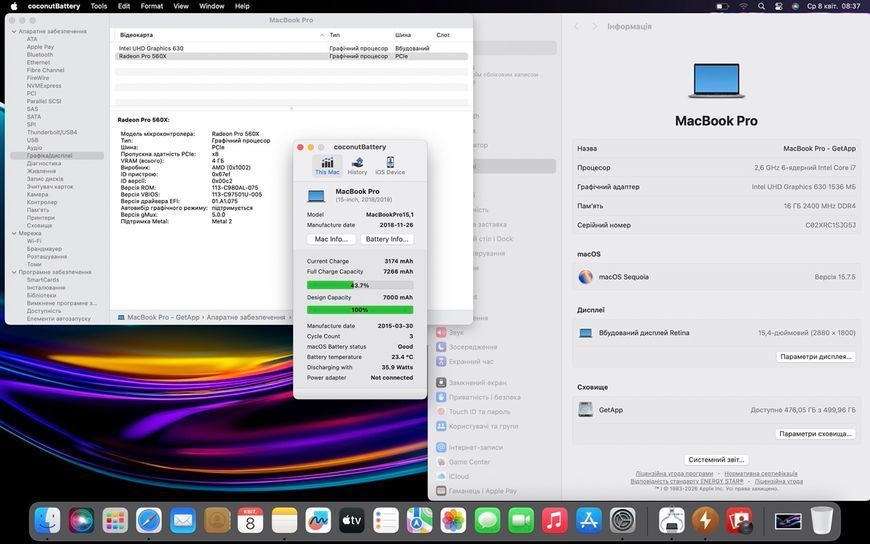Click Параметри дисплея... button
The image size is (870, 544).
(x=815, y=357)
